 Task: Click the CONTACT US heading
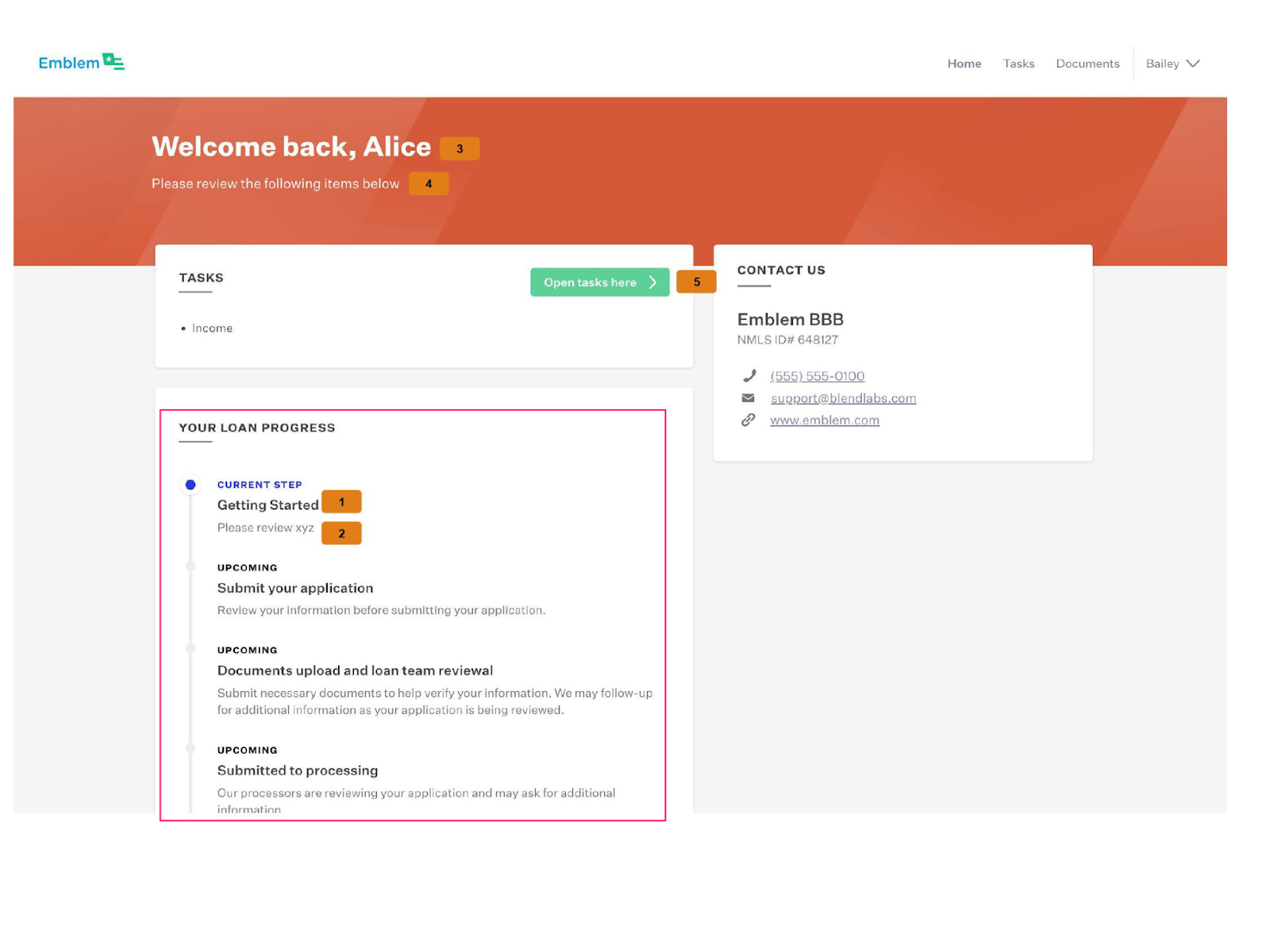781,271
